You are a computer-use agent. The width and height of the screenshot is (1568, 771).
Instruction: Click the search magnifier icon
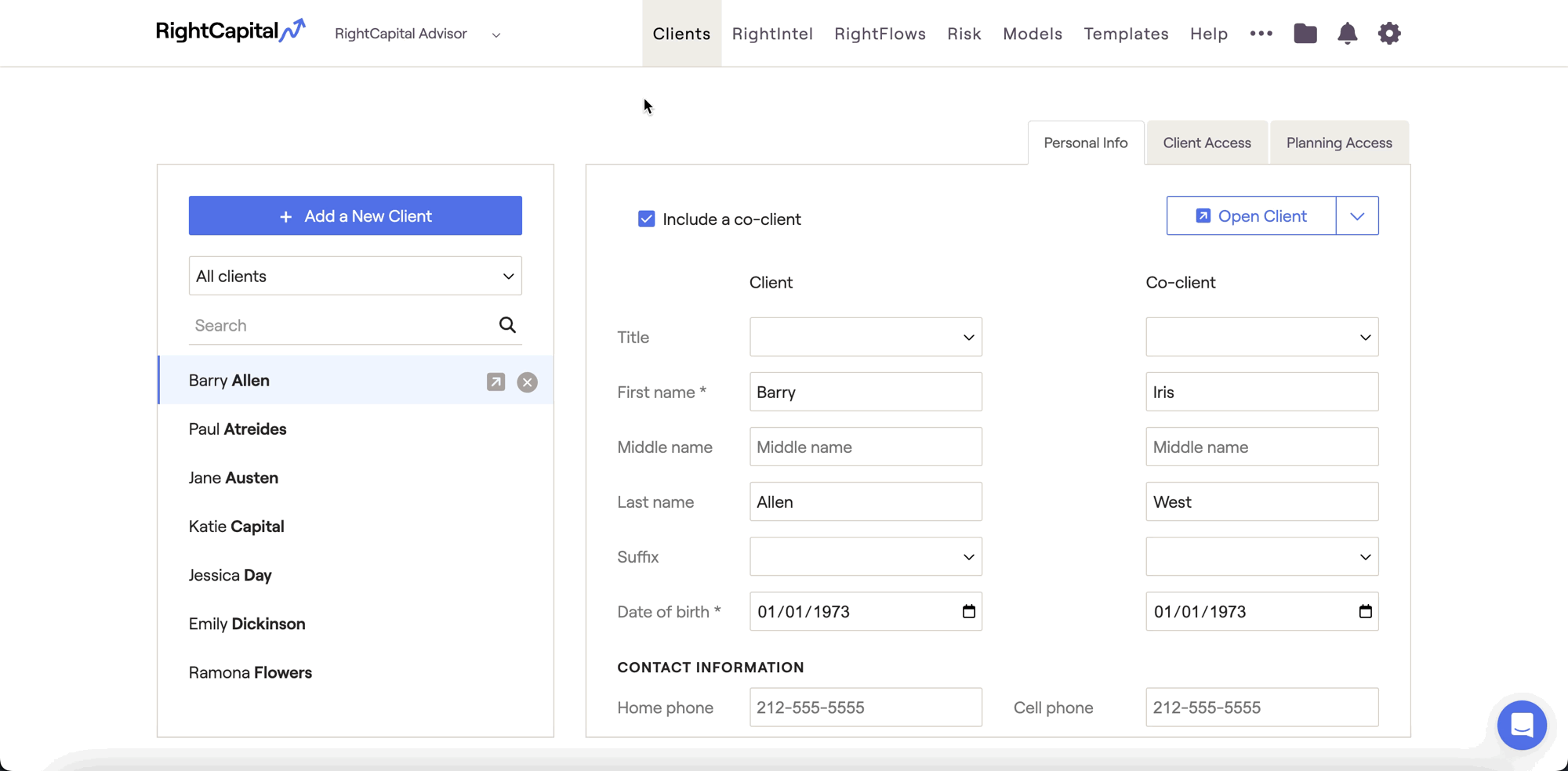coord(507,325)
